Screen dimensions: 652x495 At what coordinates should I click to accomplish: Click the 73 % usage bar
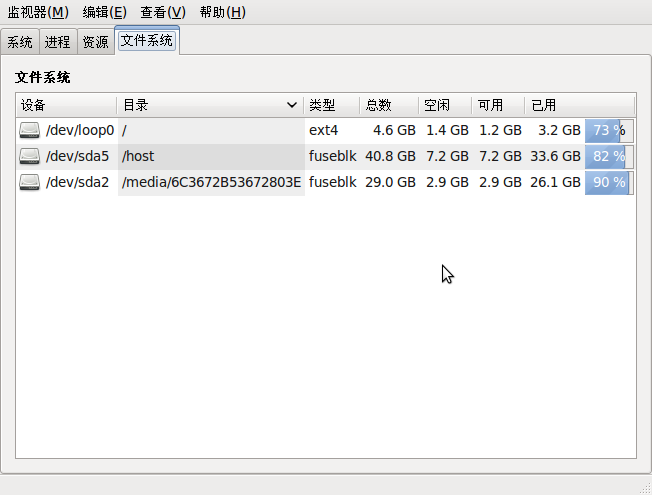(609, 131)
